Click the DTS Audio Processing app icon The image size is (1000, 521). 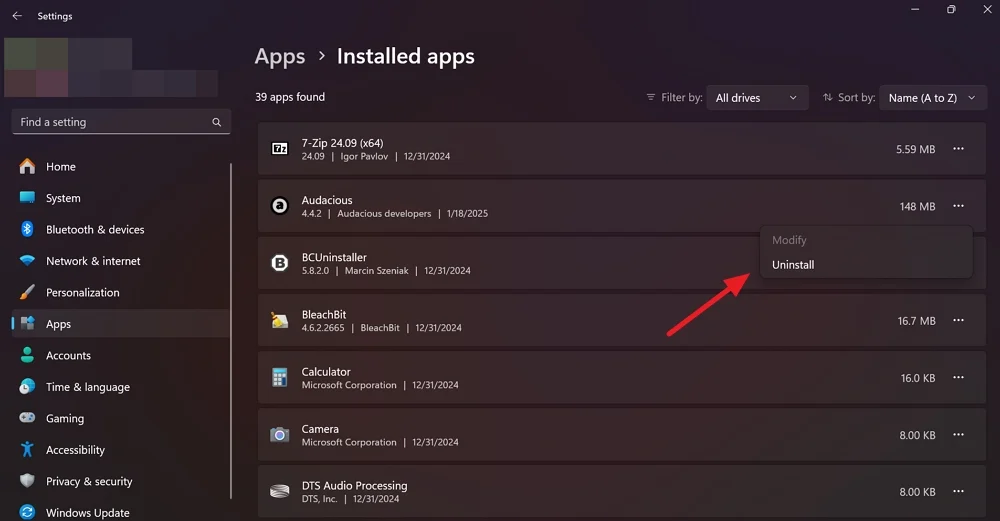pyautogui.click(x=279, y=492)
